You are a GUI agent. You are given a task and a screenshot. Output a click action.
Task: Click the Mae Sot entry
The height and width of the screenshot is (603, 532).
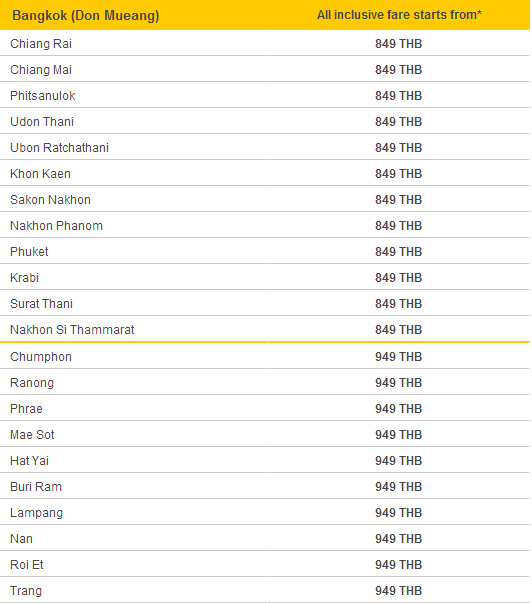(32, 435)
